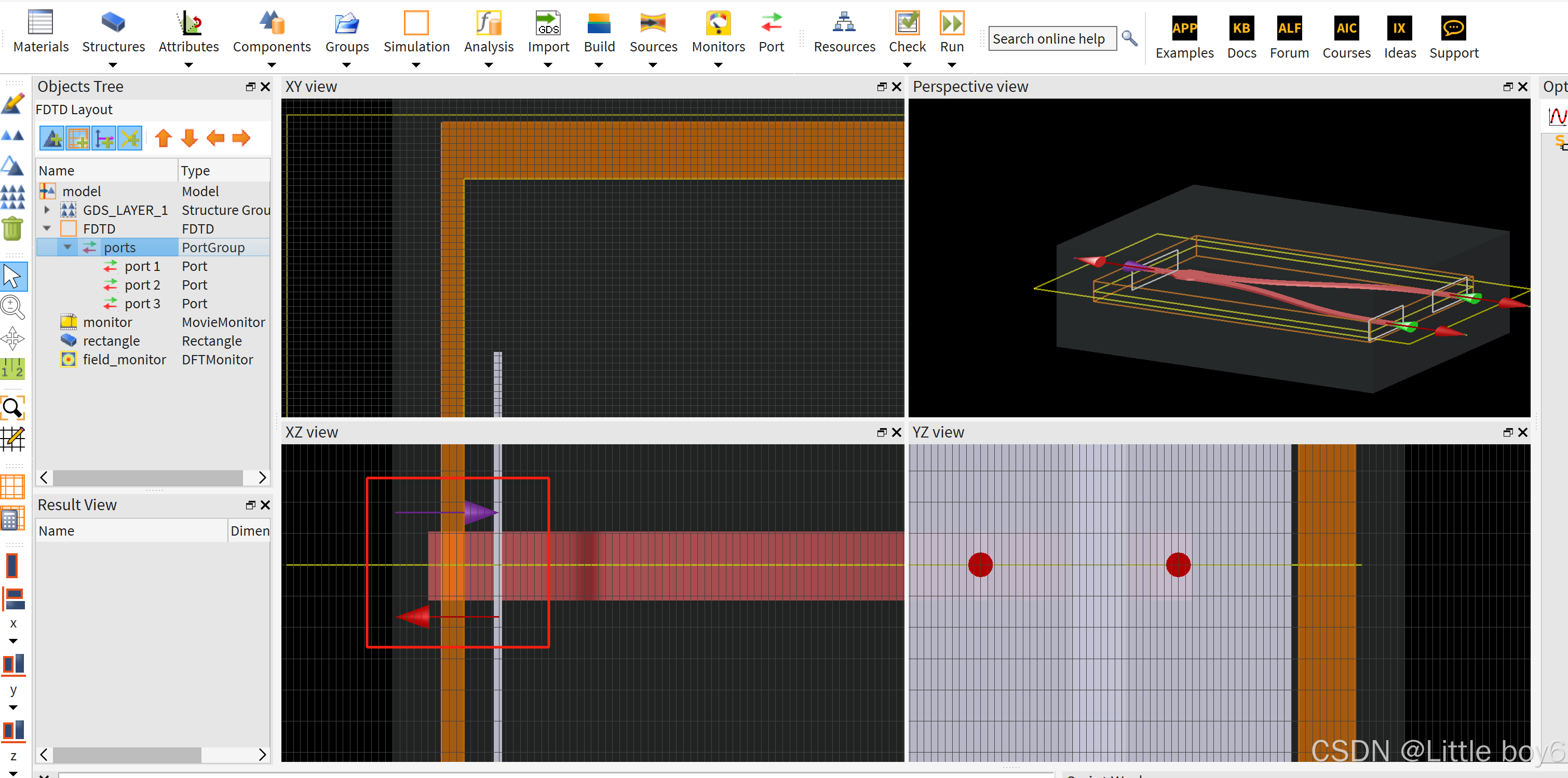Click Objects Tree horizontal scrollbar right arrow

262,477
